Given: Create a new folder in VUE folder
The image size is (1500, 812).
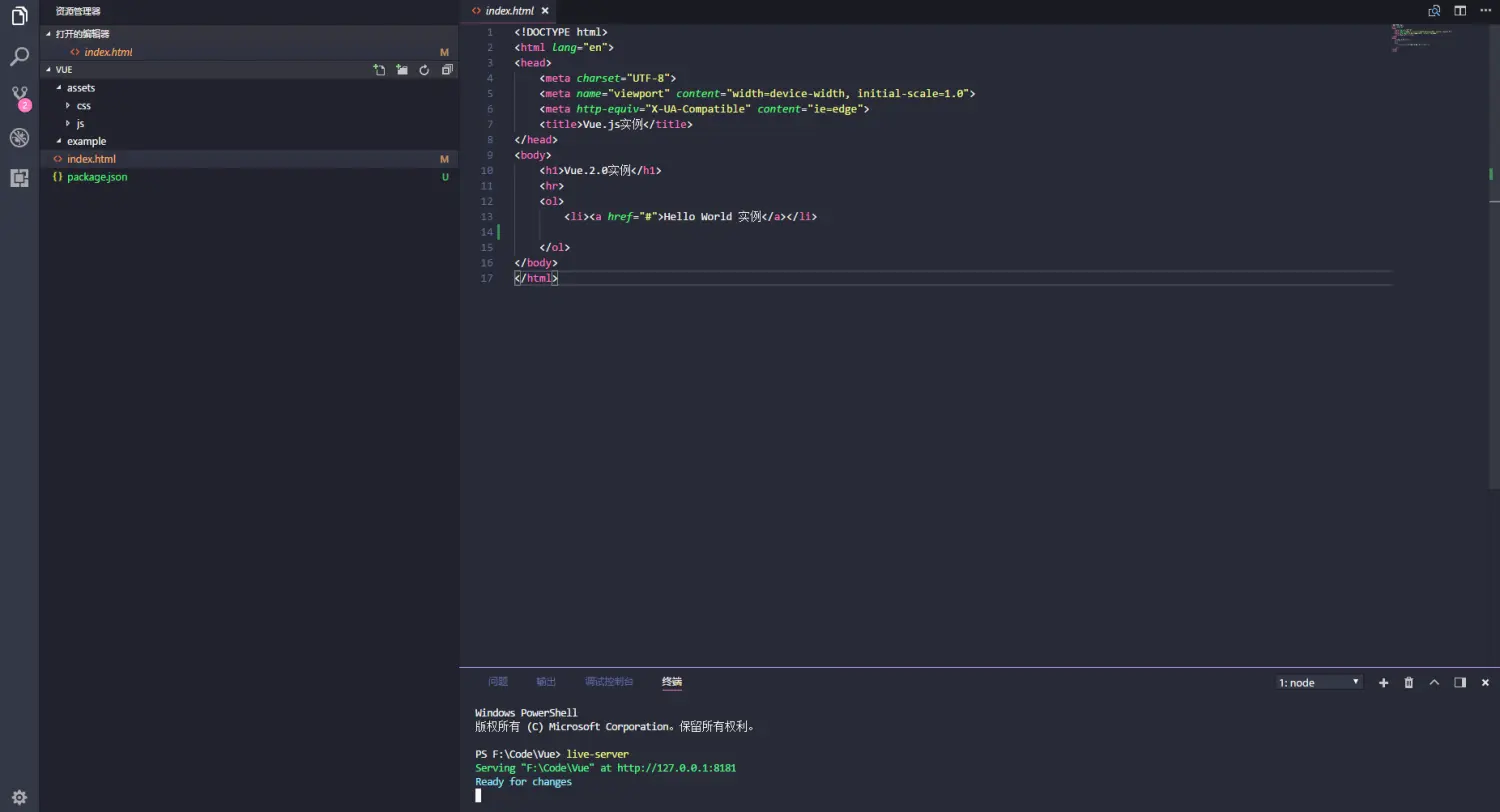Looking at the screenshot, I should pos(402,70).
